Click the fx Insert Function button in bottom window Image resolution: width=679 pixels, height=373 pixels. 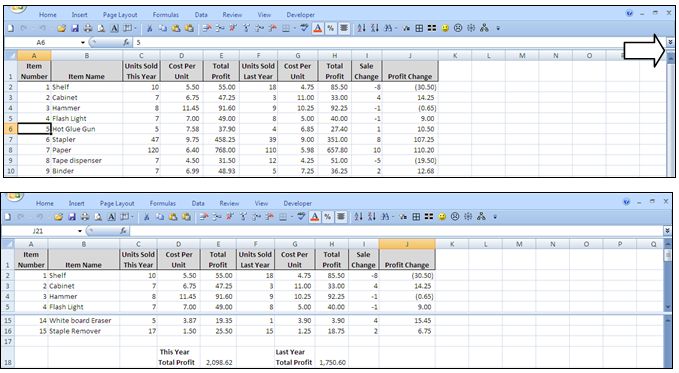[x=123, y=231]
